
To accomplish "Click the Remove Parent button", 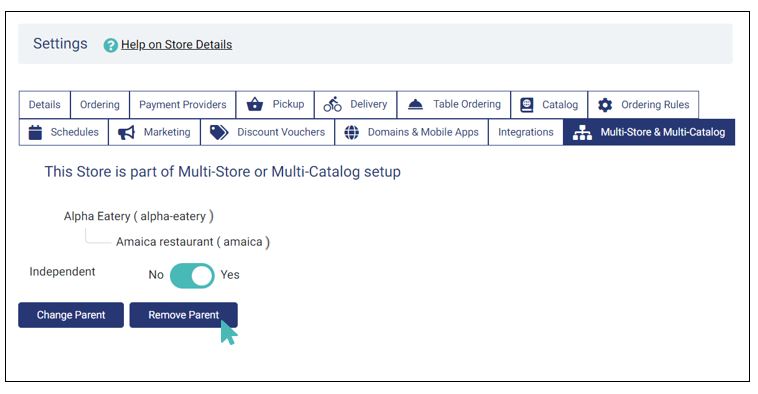I will (183, 315).
